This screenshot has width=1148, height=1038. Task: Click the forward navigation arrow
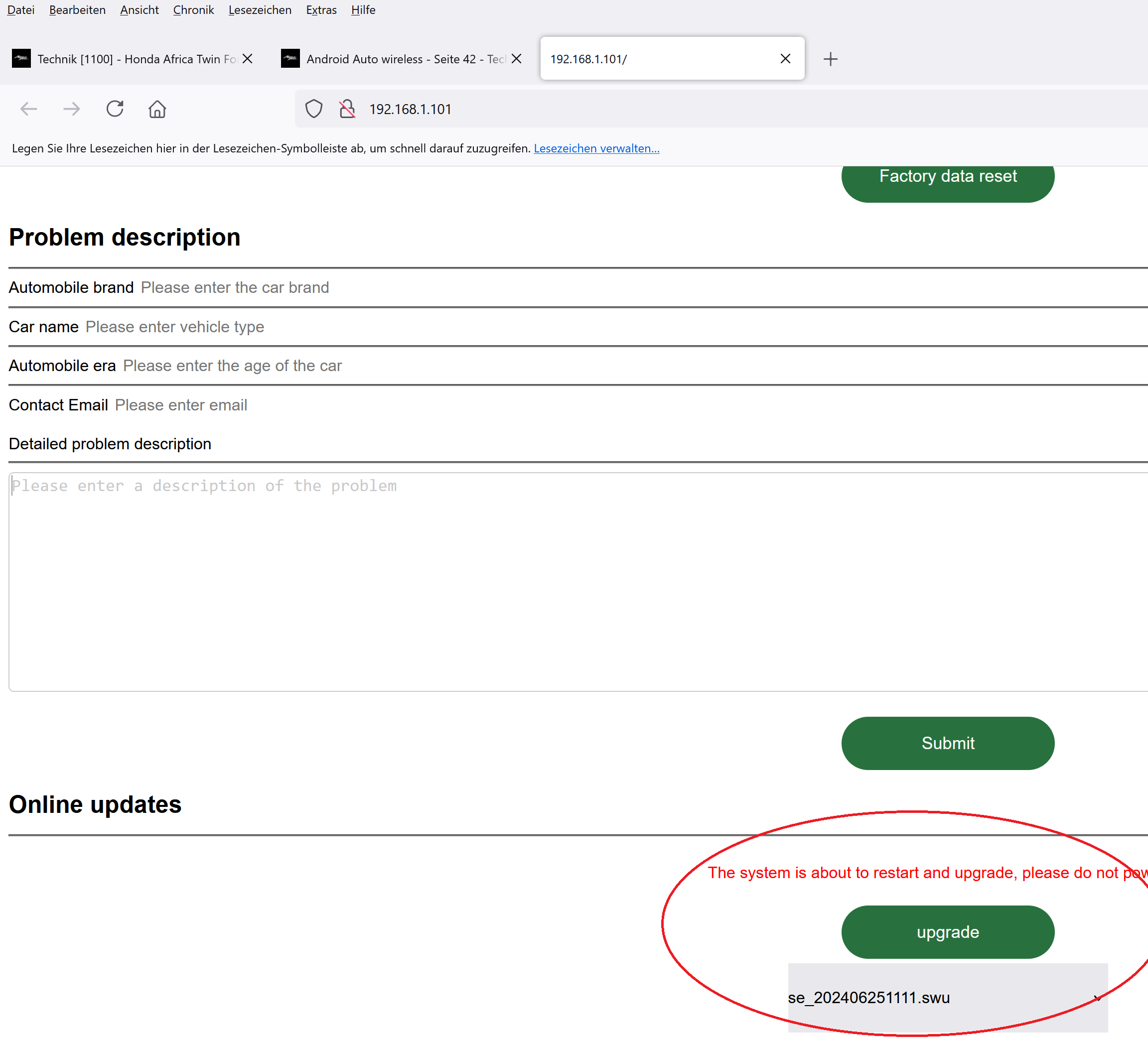coord(71,109)
